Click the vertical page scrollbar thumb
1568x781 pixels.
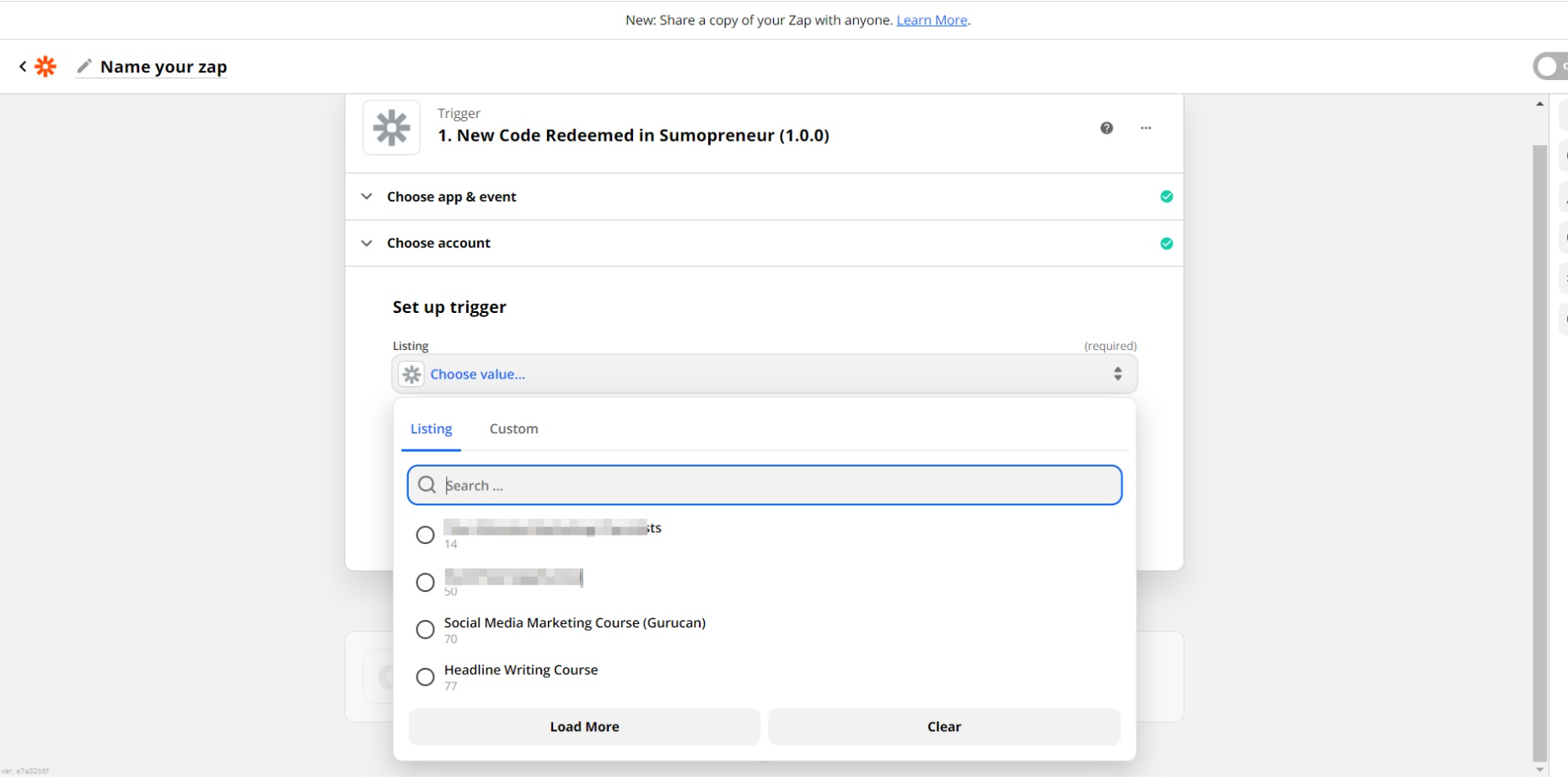1539,452
